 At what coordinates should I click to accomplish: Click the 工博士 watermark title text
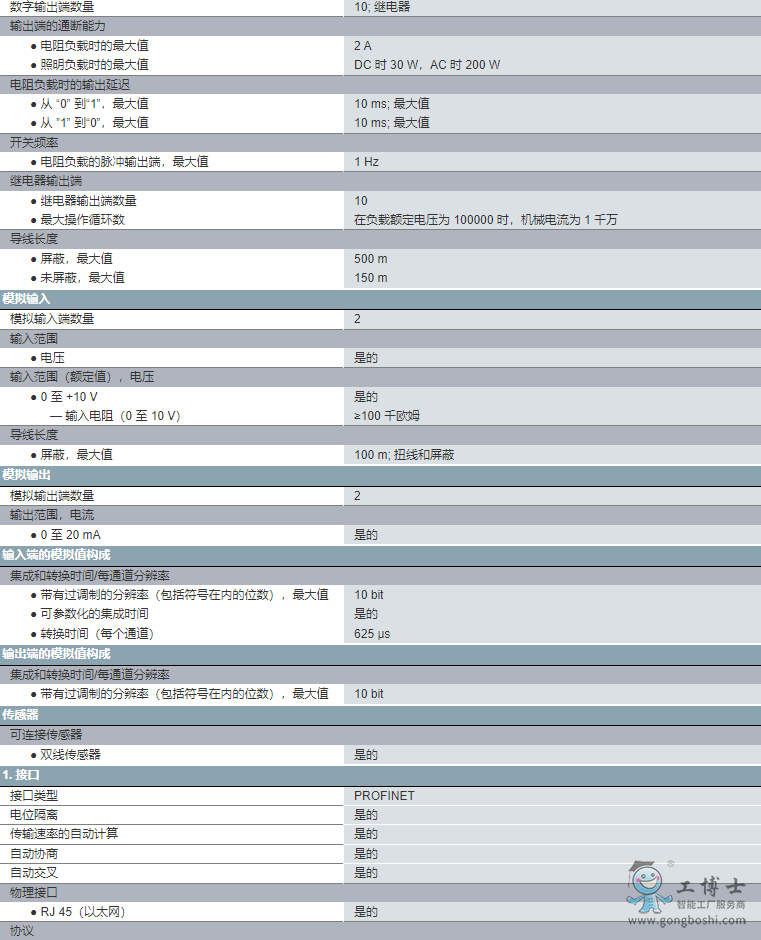point(711,886)
